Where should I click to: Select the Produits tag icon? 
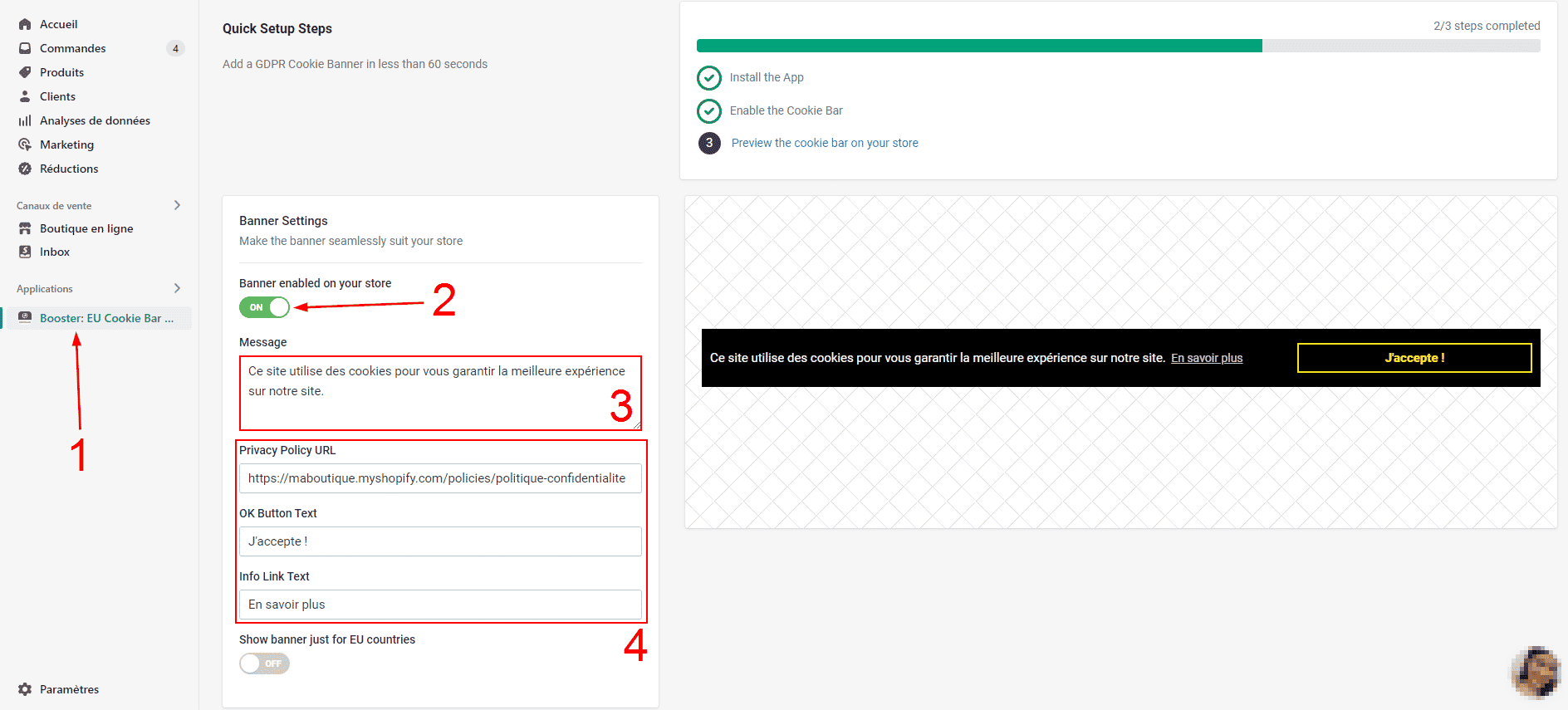tap(25, 72)
